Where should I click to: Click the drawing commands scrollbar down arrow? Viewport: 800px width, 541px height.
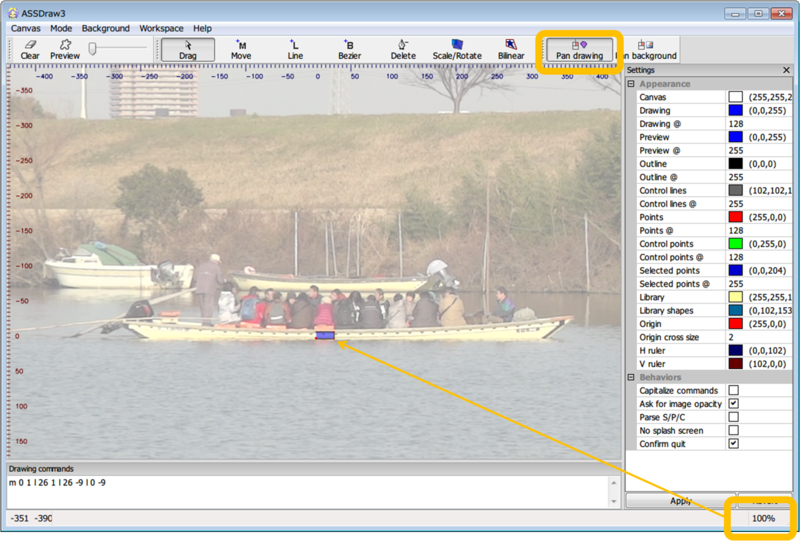click(x=614, y=502)
